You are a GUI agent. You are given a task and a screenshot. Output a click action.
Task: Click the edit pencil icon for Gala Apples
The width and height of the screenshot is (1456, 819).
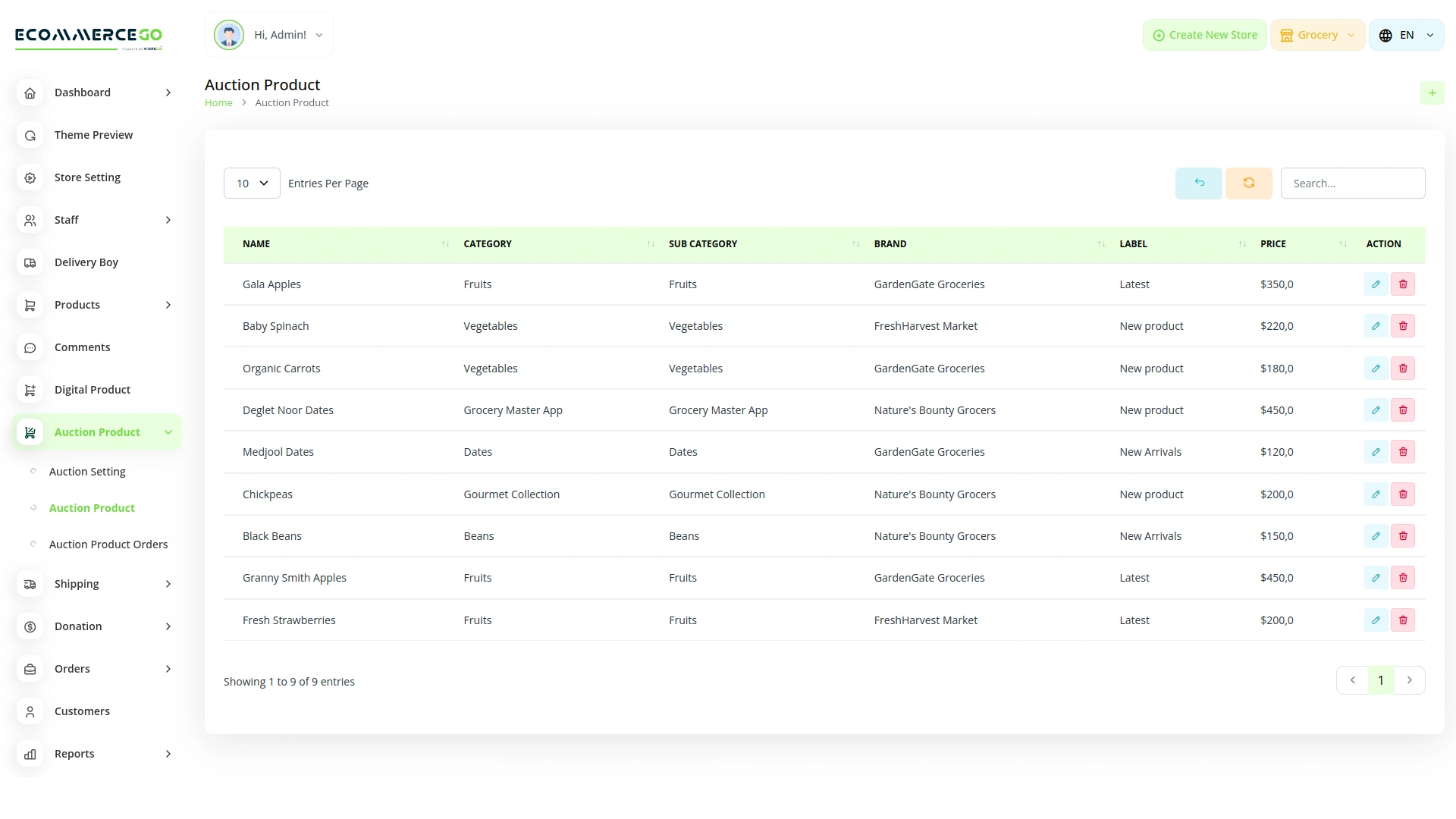[1375, 284]
